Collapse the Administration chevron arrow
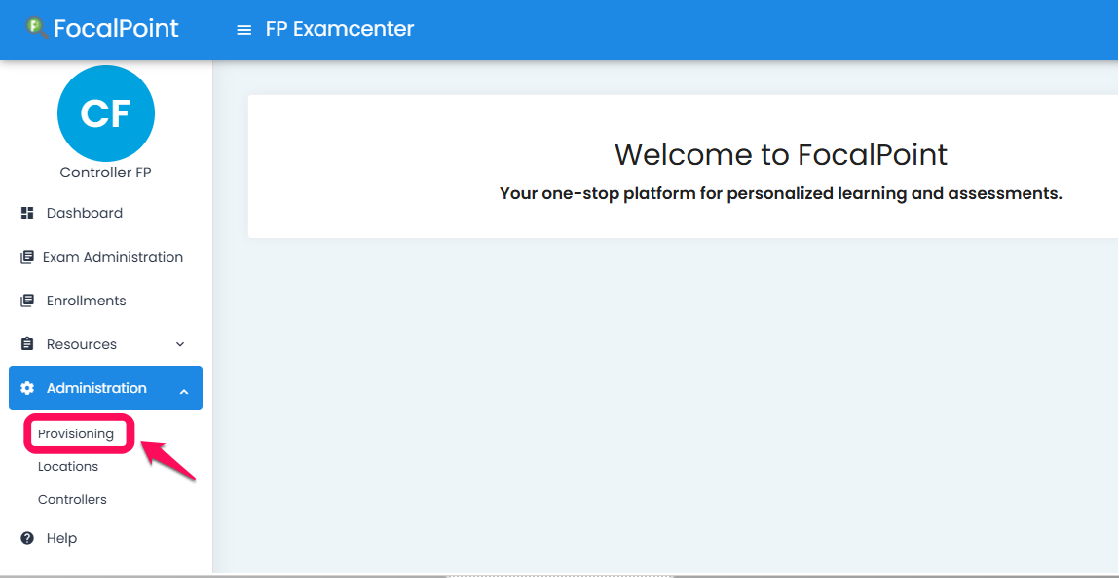This screenshot has width=1119, height=578. click(x=184, y=392)
